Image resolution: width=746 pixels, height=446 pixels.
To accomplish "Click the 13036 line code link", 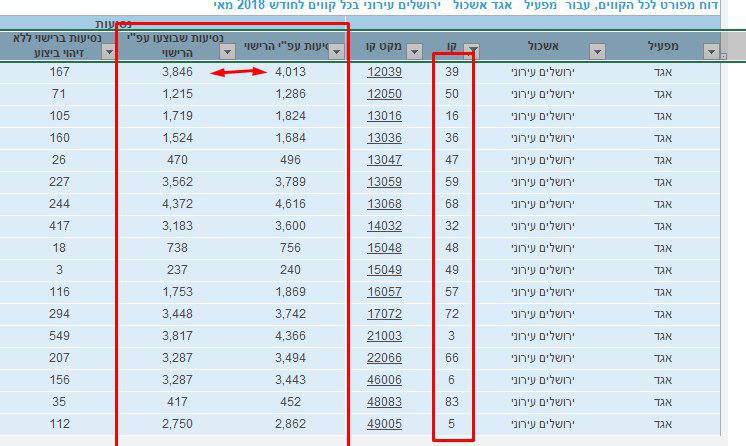I will tap(383, 137).
